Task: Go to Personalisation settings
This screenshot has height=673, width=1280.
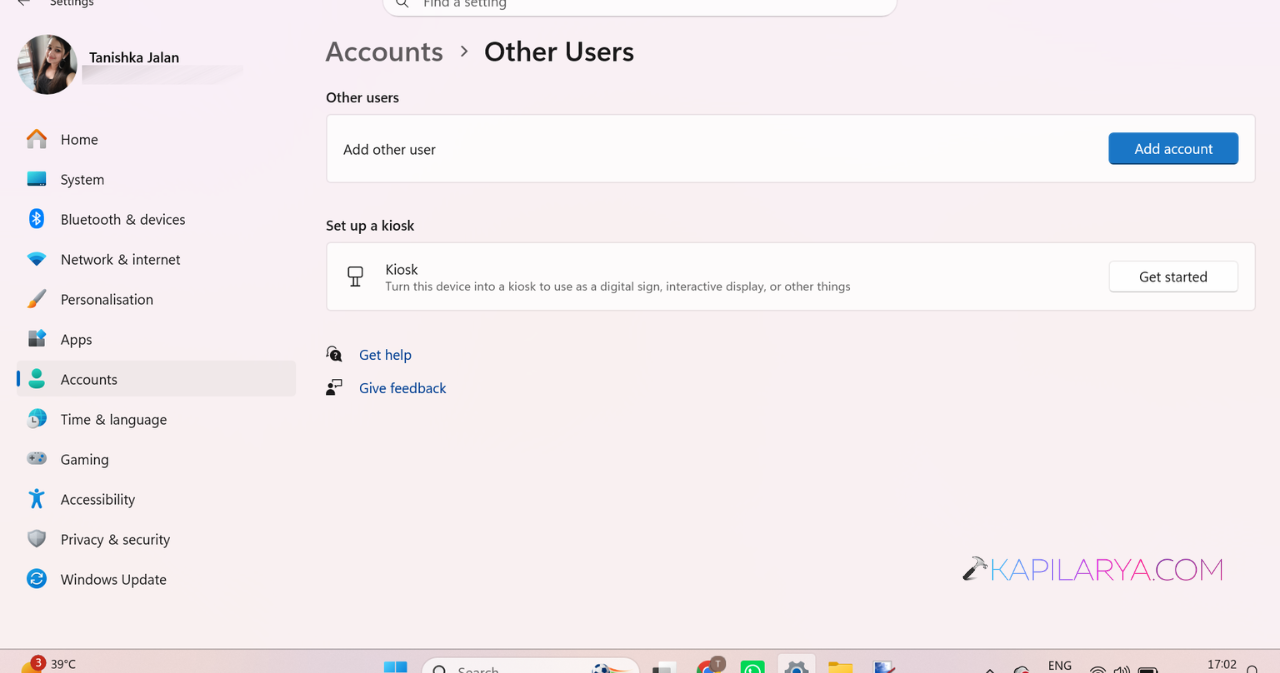Action: coord(156,299)
